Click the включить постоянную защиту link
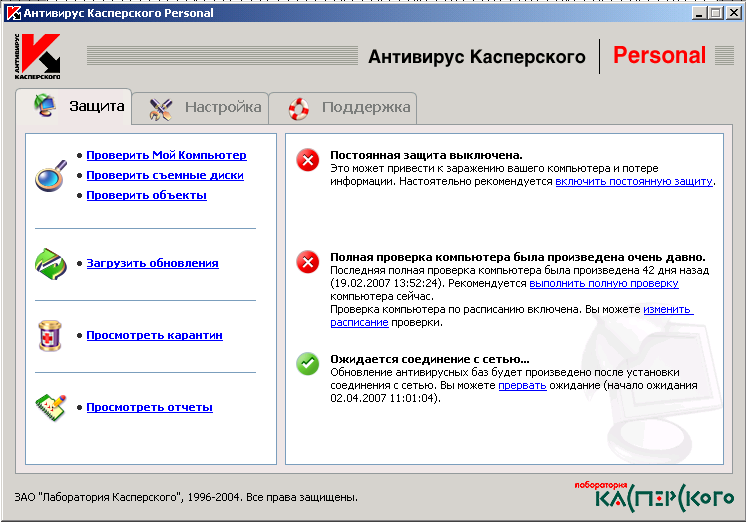Viewport: 746px width, 522px height. [x=634, y=181]
